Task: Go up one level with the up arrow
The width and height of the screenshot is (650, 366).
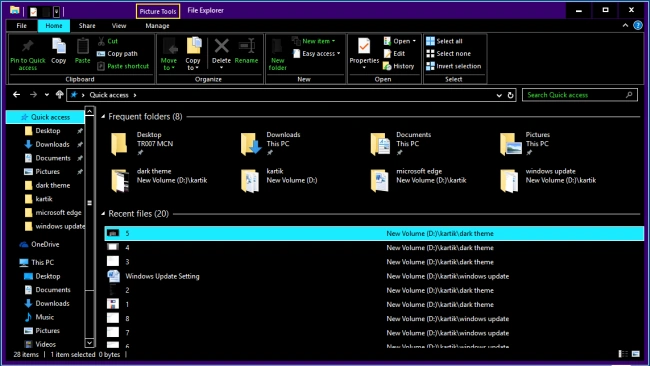Action: tap(60, 95)
